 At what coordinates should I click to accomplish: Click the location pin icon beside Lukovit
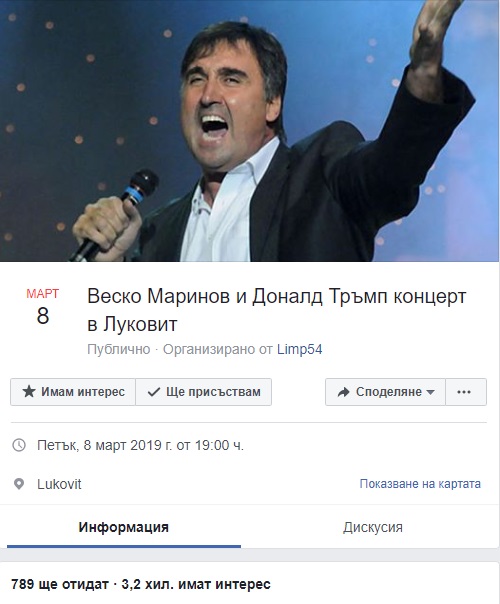pyautogui.click(x=19, y=484)
